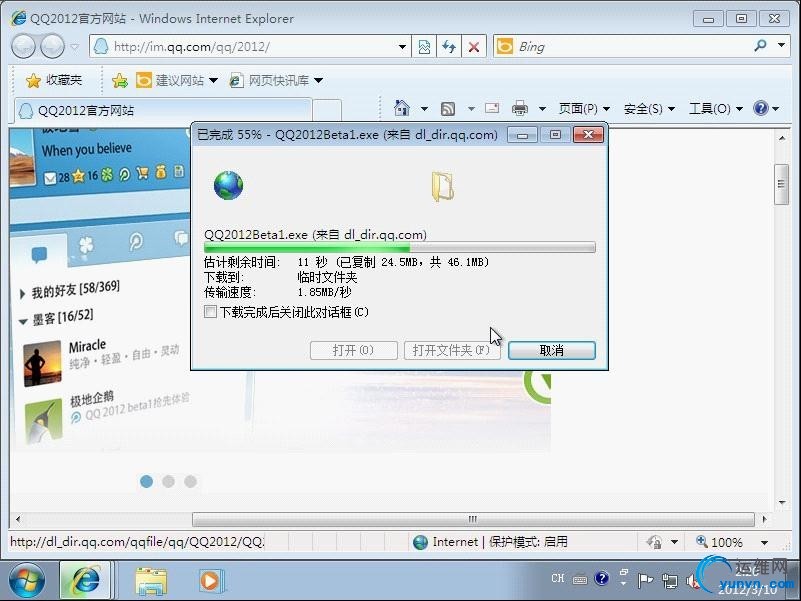Expand the Print dropdown arrow

click(x=543, y=108)
